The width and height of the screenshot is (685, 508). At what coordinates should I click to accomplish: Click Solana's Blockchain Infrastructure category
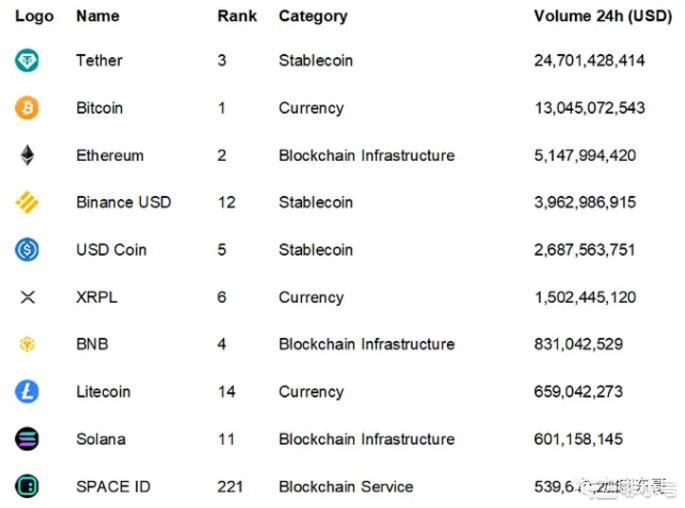tap(366, 439)
